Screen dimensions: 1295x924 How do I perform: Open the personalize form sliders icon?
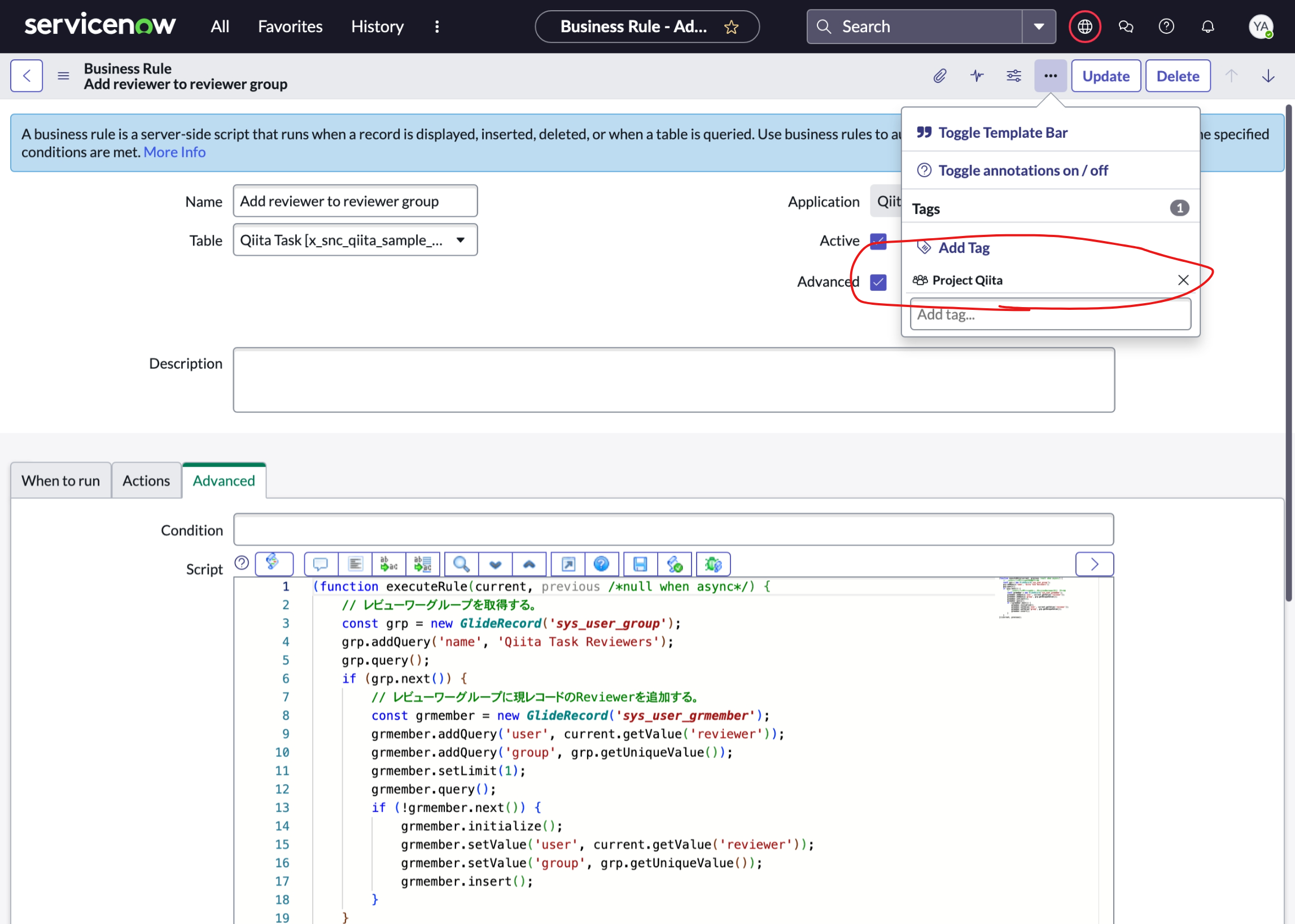tap(1013, 76)
